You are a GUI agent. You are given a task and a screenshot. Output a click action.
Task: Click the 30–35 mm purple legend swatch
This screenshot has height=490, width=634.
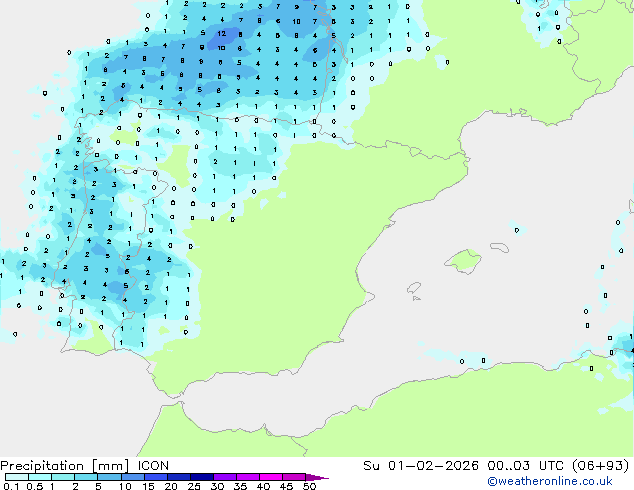pos(224,477)
